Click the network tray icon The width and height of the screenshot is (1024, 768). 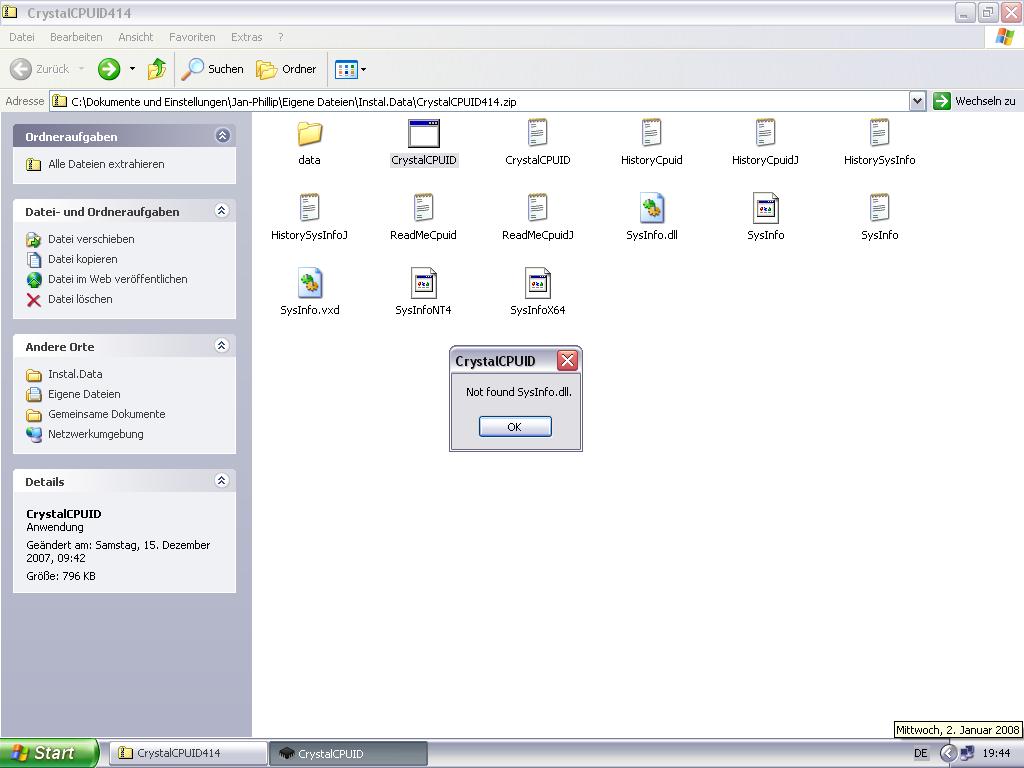pyautogui.click(x=967, y=753)
